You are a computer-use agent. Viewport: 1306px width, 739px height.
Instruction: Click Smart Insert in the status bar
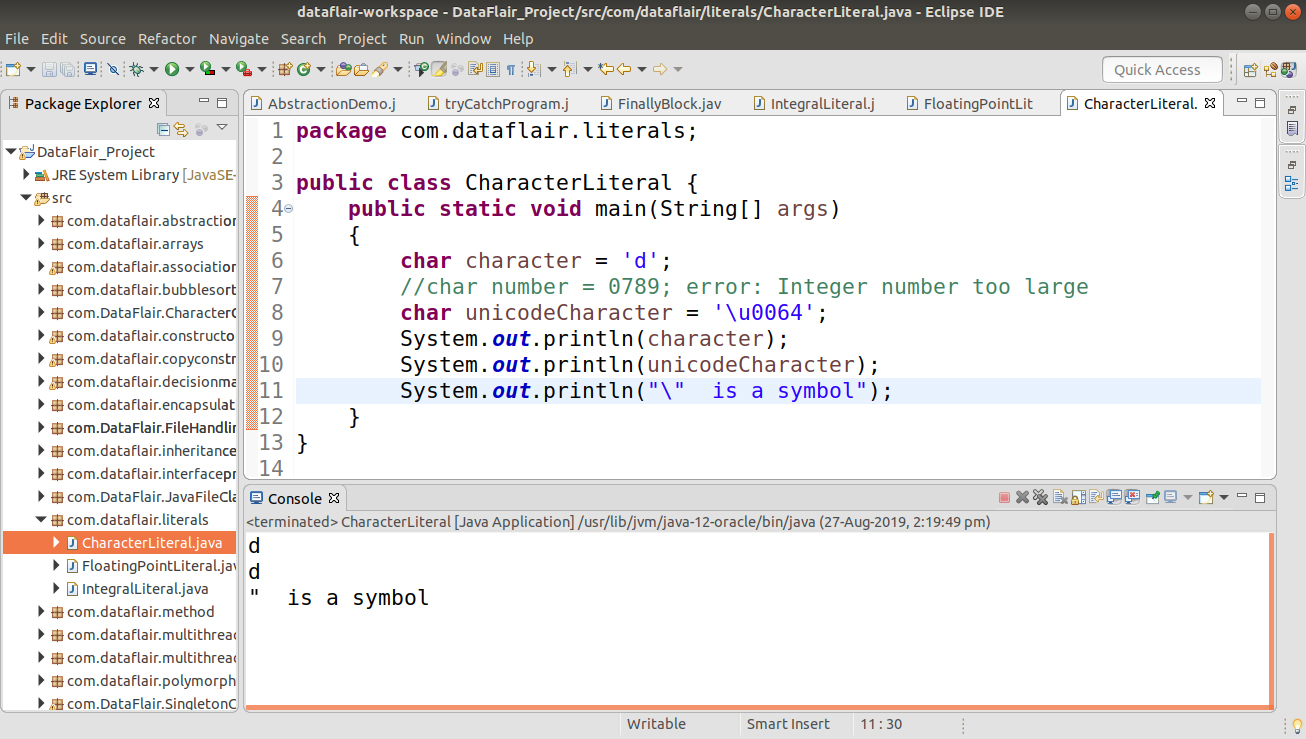[x=788, y=724]
